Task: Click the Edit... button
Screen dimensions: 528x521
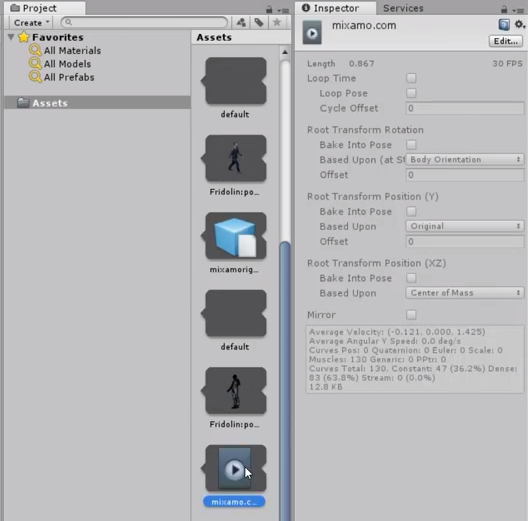Action: coord(506,41)
